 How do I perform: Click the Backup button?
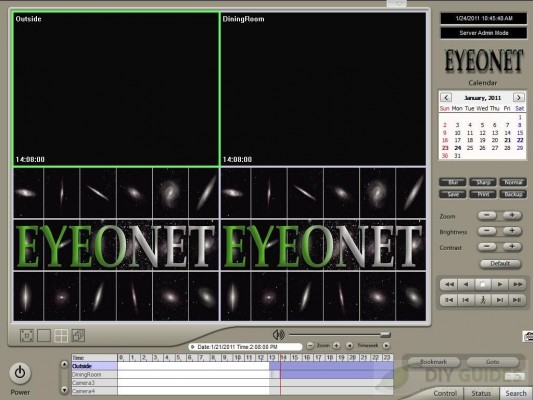(x=513, y=194)
